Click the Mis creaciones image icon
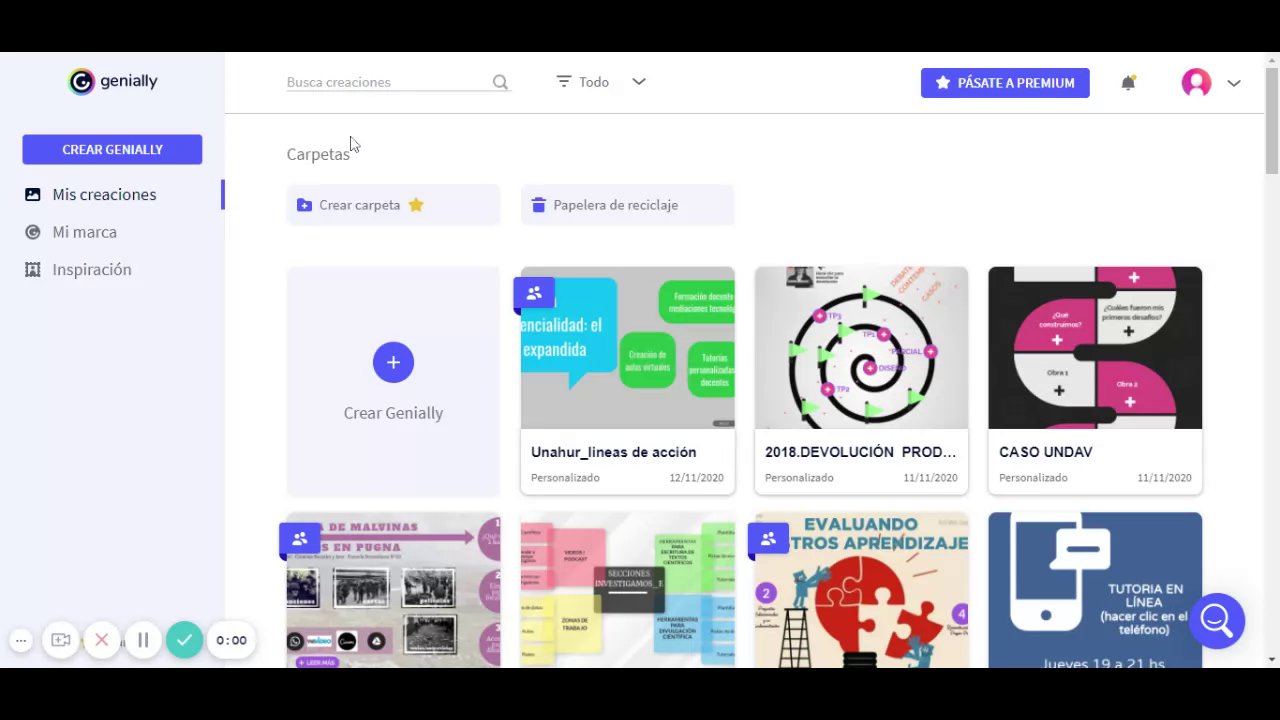Viewport: 1280px width, 720px height. pyautogui.click(x=33, y=195)
